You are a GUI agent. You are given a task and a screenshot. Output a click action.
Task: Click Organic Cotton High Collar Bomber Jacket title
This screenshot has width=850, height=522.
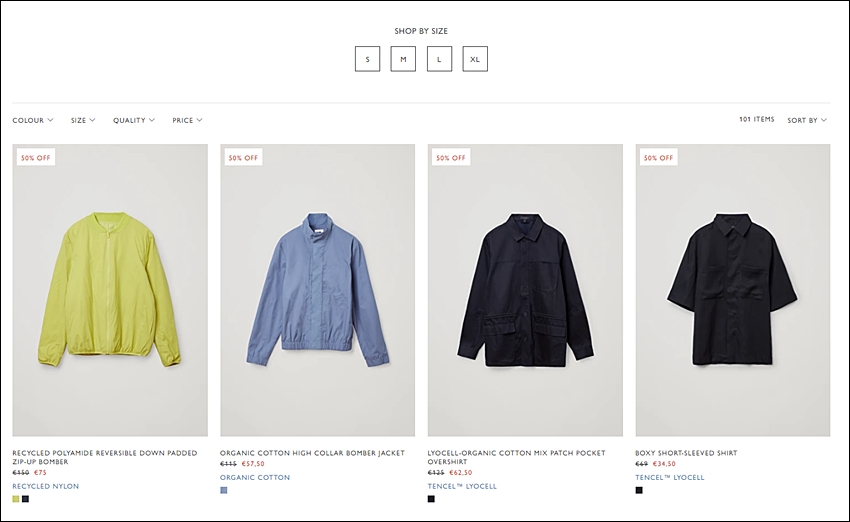[312, 453]
